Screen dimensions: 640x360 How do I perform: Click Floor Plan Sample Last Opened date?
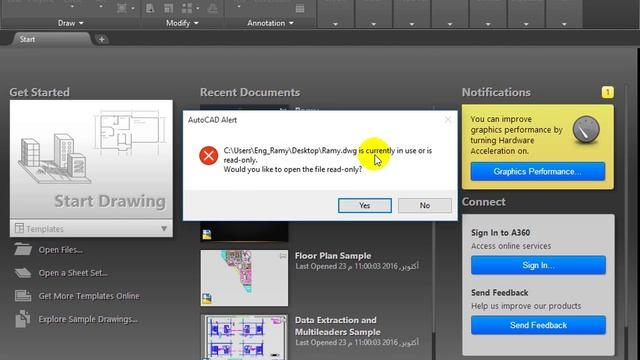pyautogui.click(x=357, y=266)
